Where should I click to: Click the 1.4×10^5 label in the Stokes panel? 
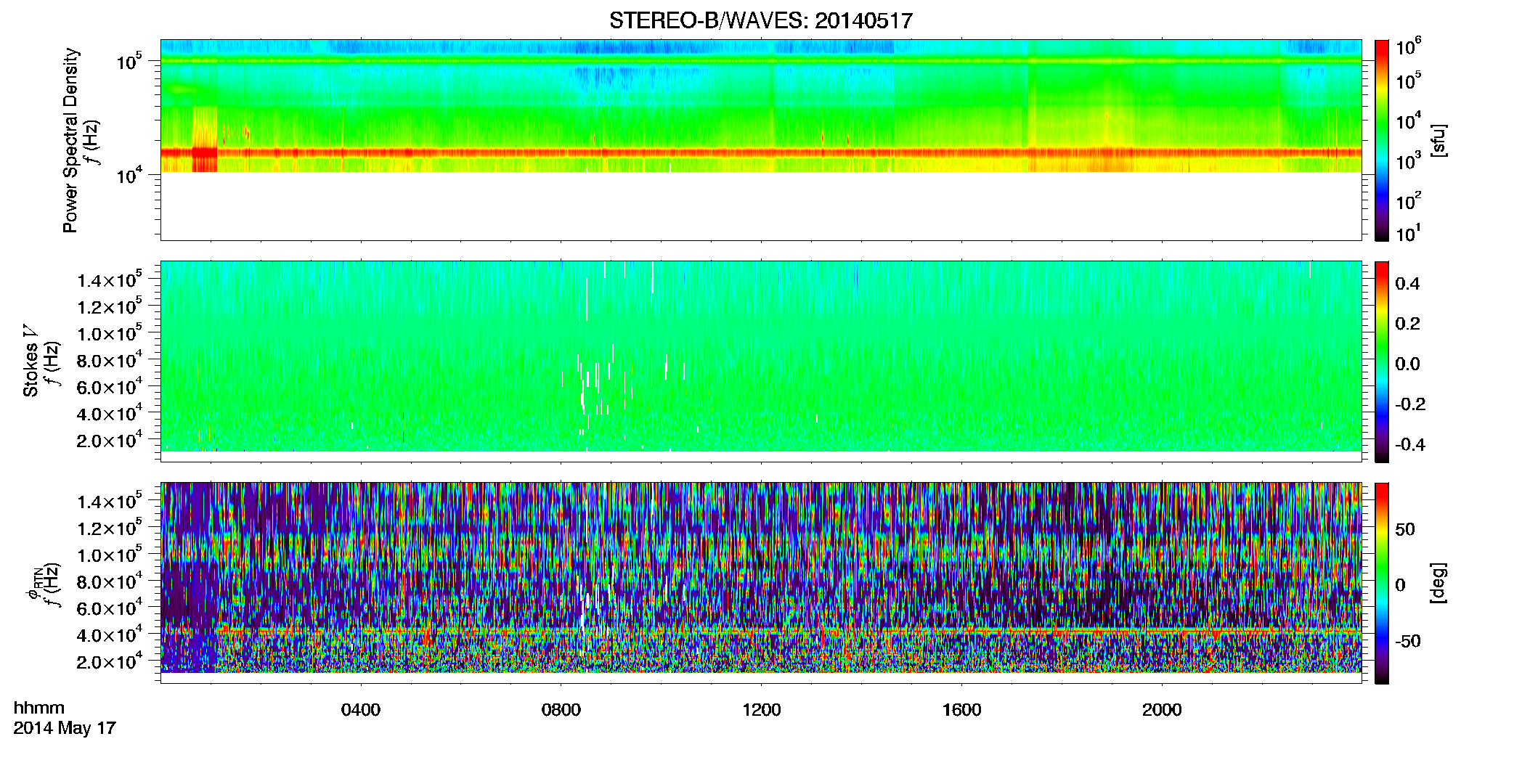tap(110, 279)
